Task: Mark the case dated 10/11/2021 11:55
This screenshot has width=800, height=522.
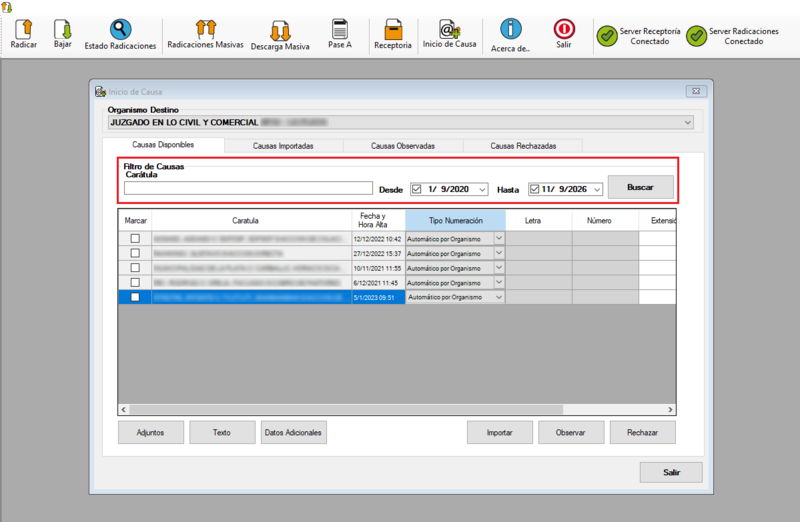Action: 135,267
